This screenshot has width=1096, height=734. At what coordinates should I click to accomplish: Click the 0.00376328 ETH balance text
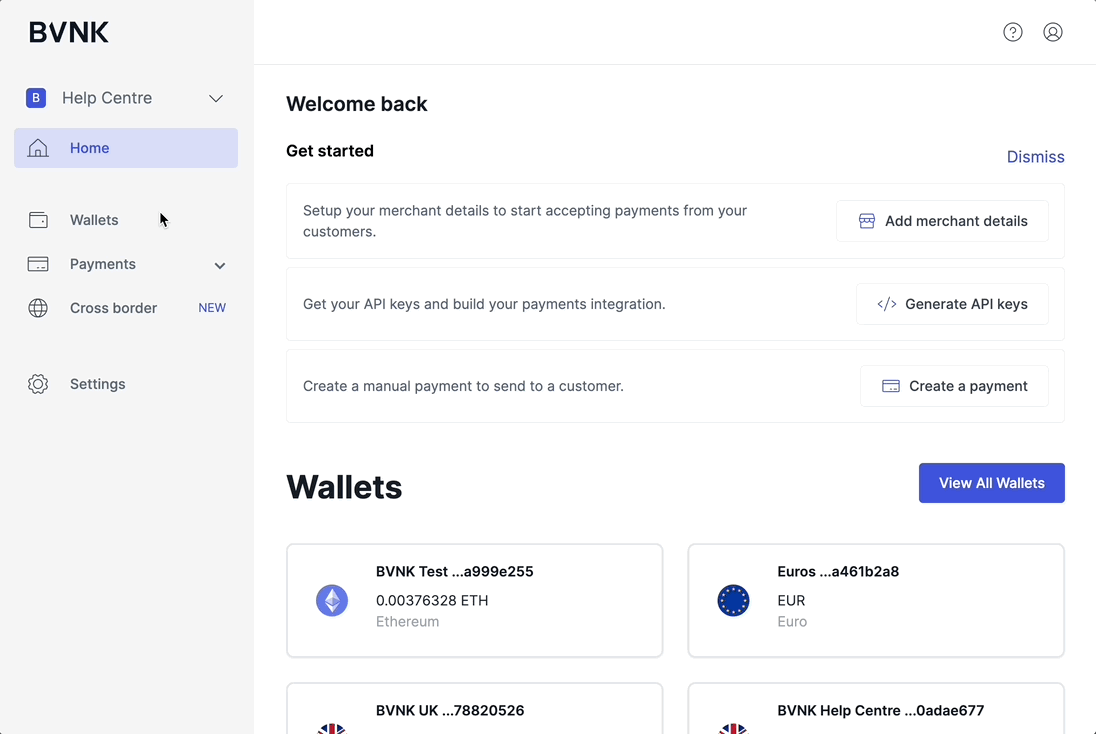point(432,600)
